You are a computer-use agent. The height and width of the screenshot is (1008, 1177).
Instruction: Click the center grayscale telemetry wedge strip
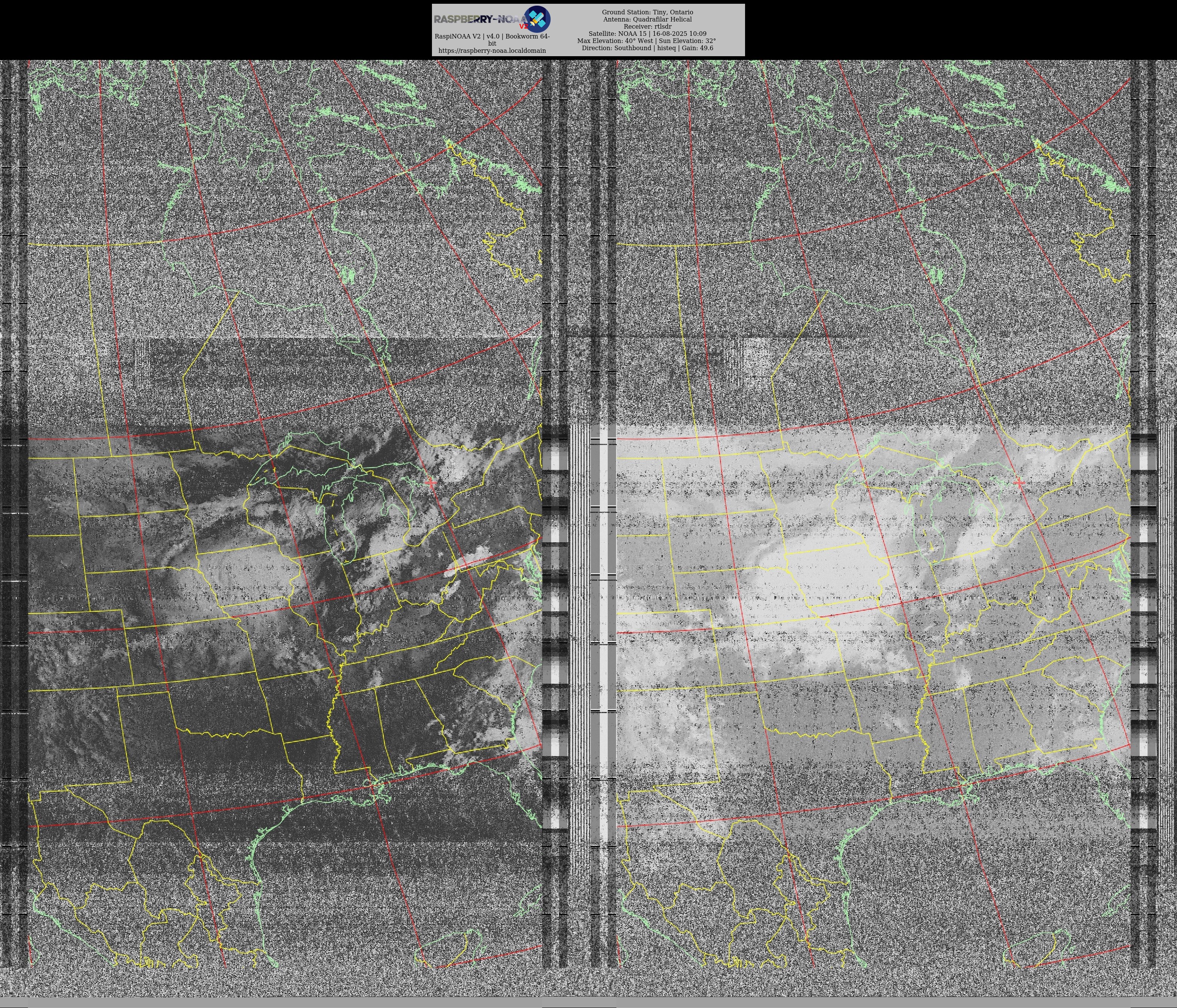click(x=555, y=625)
